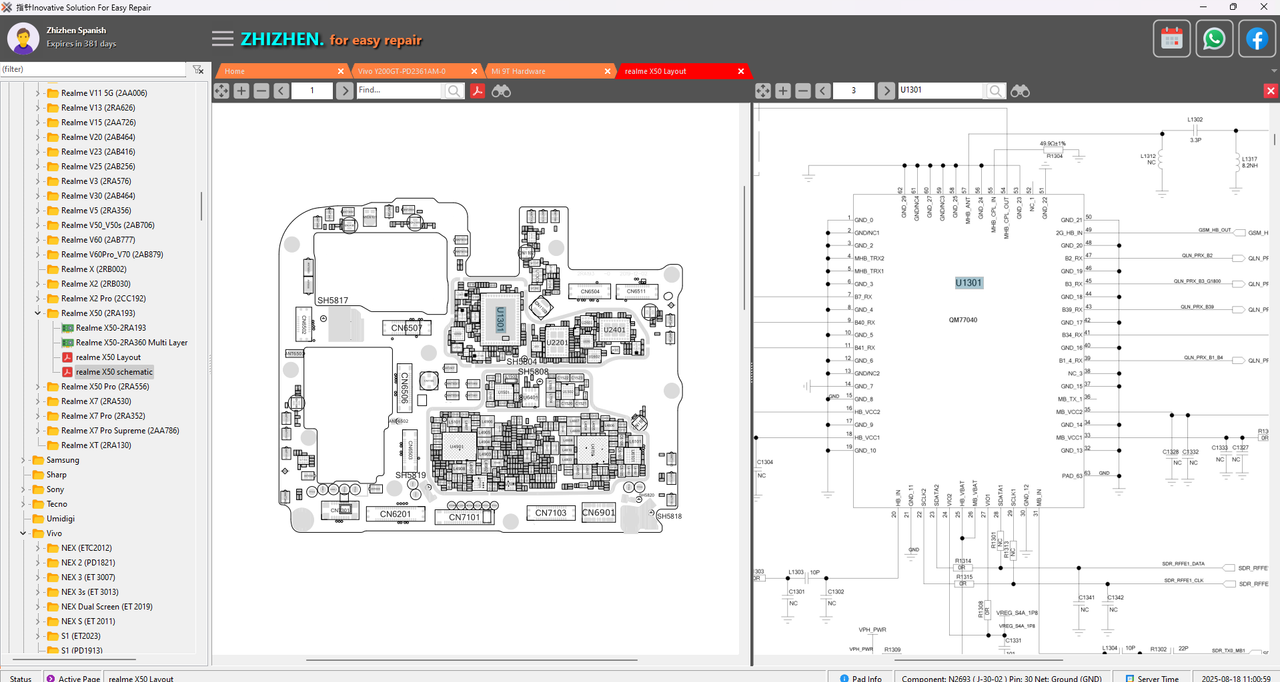Click the user avatar for Zhizhen Spanish
The width and height of the screenshot is (1280, 682).
point(23,39)
